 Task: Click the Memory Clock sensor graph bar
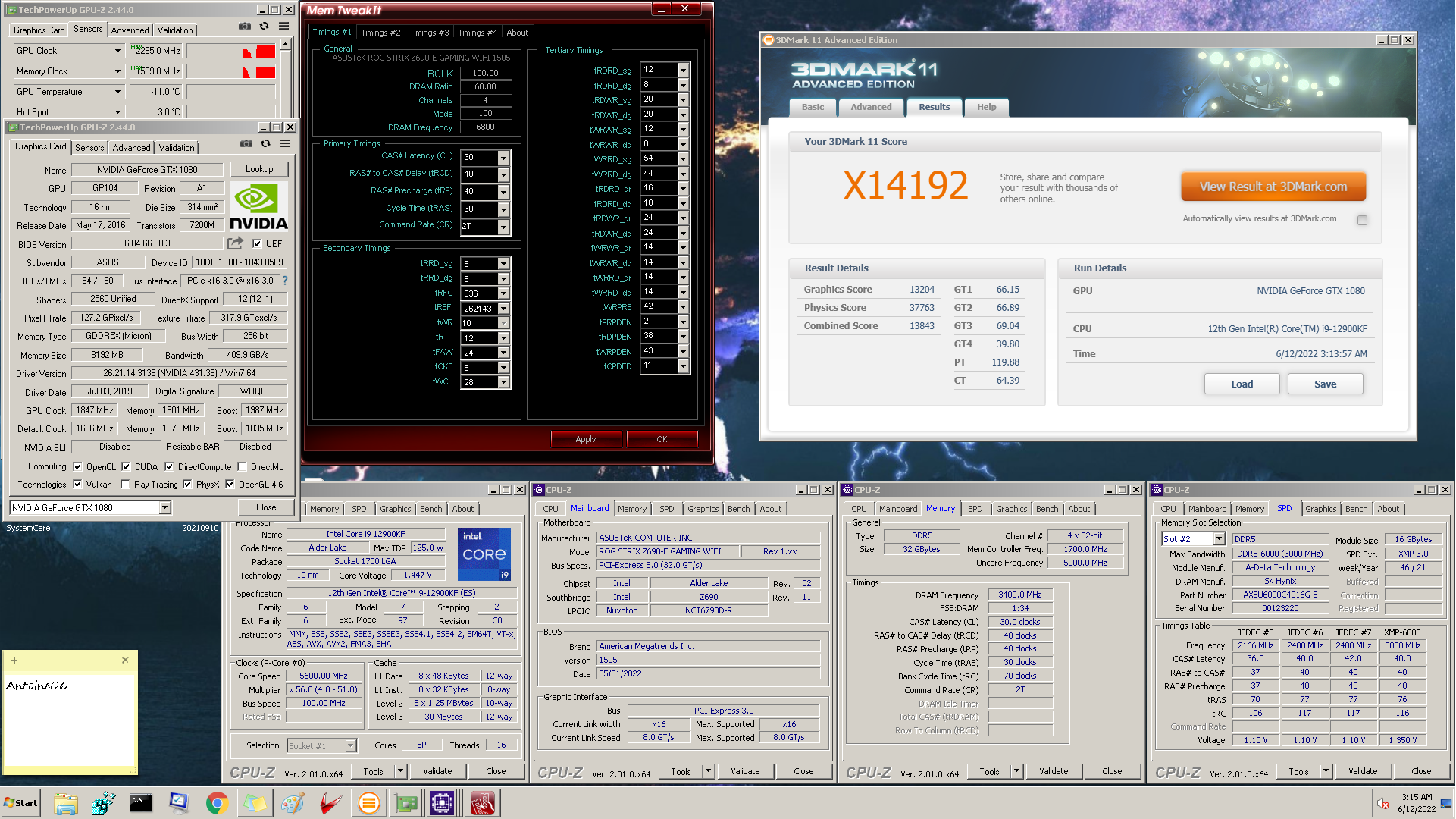pos(231,71)
